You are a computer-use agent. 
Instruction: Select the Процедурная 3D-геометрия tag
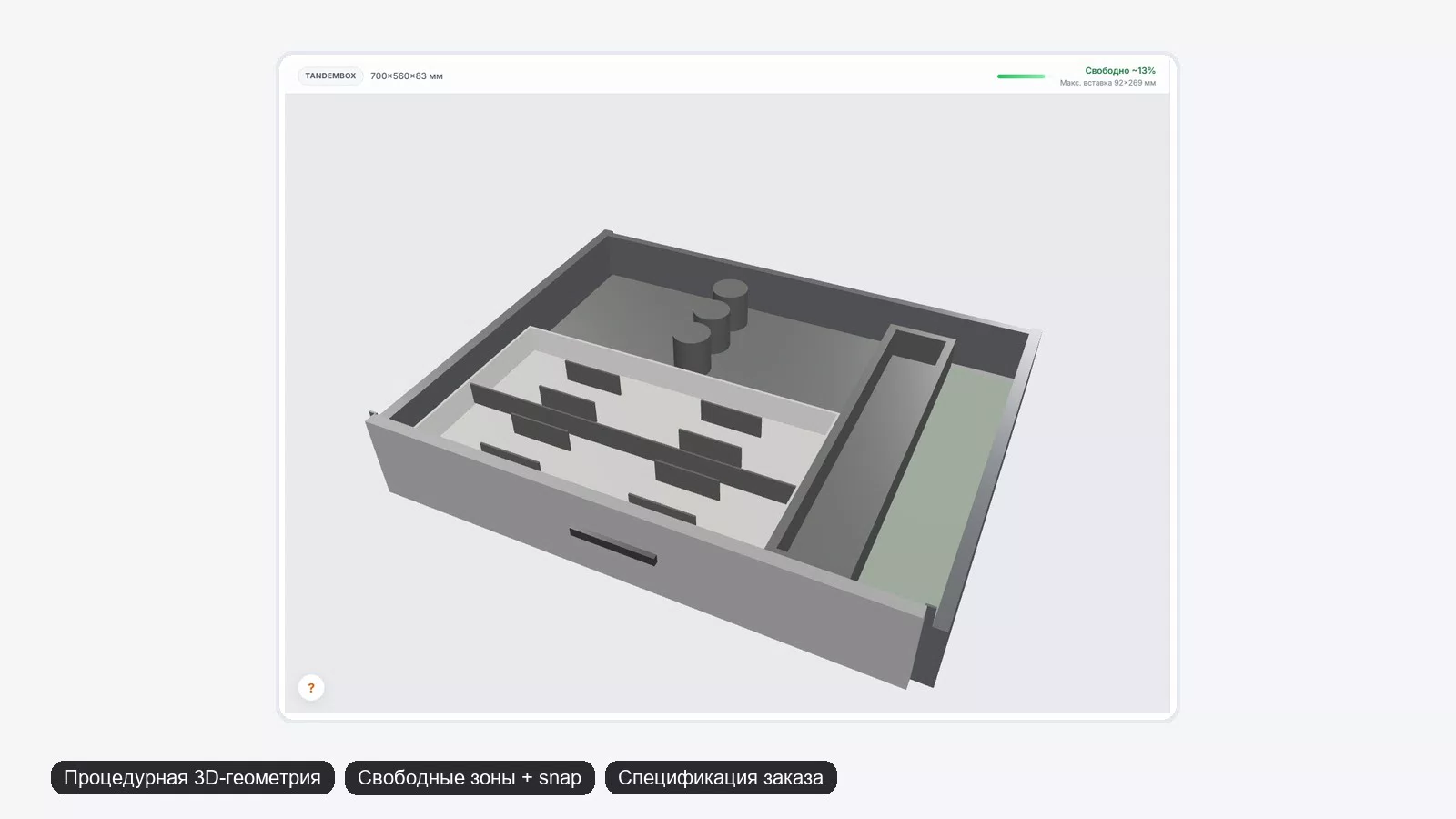192,778
